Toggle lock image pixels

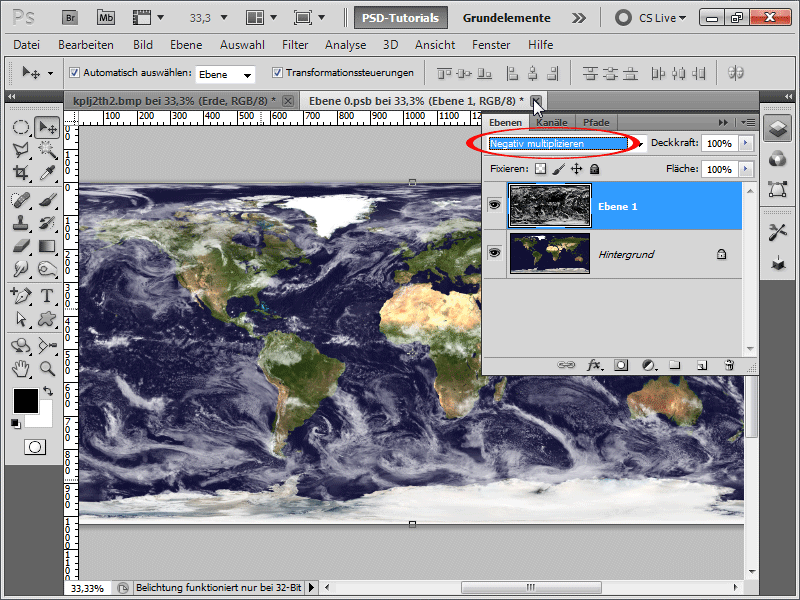(x=559, y=169)
